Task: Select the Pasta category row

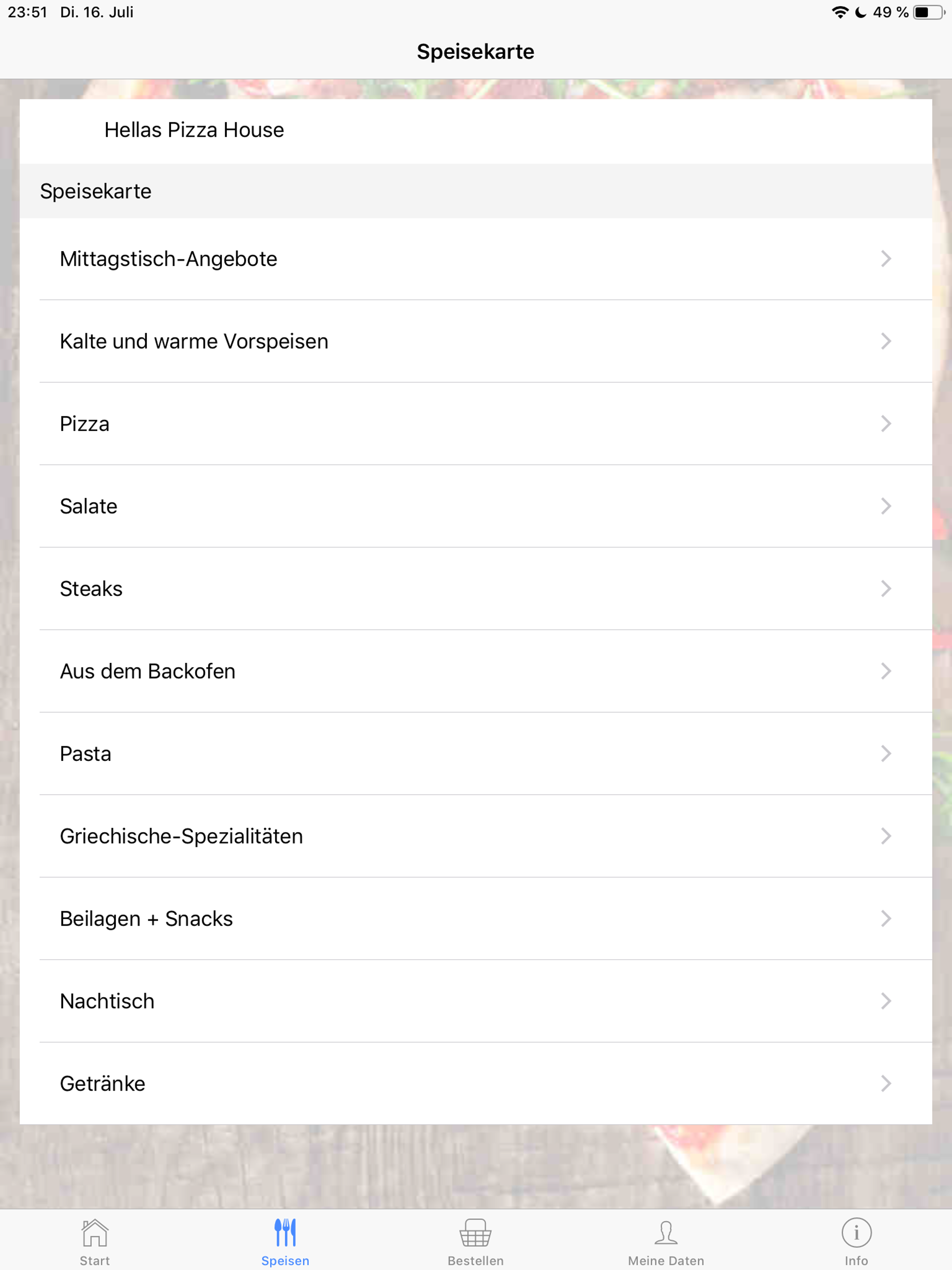Action: pos(476,754)
